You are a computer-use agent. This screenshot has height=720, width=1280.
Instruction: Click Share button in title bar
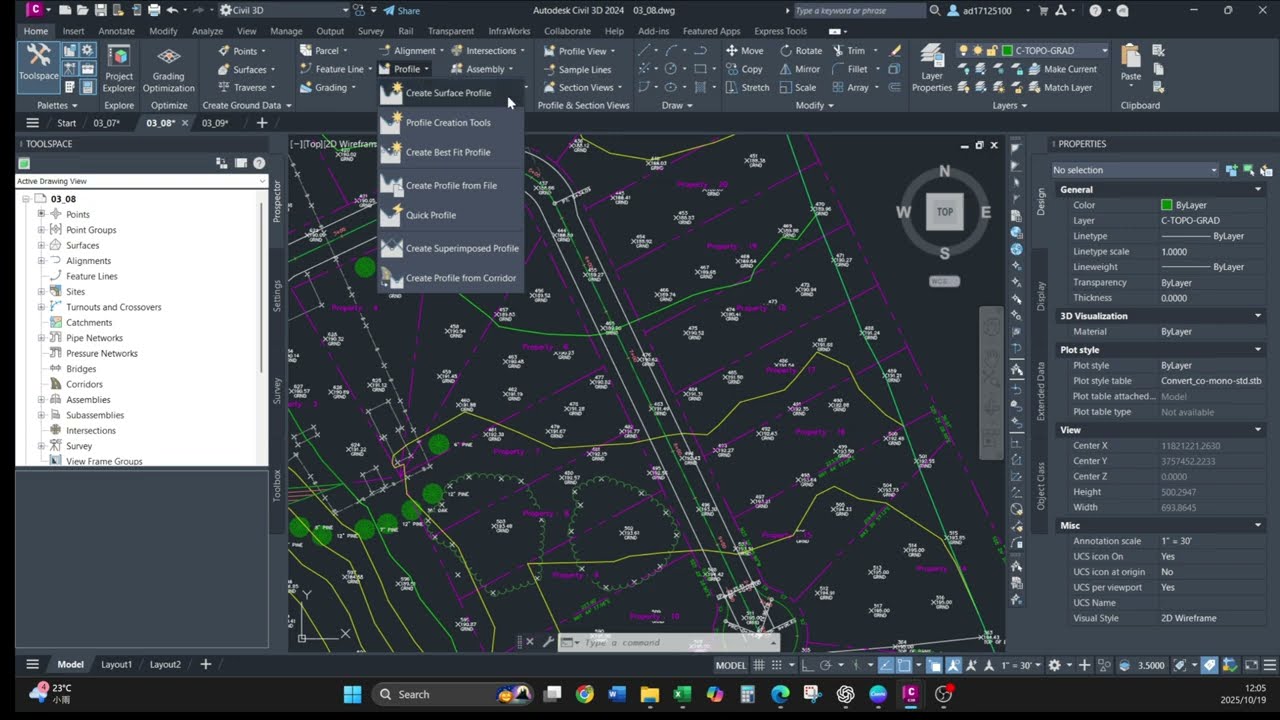tap(401, 10)
